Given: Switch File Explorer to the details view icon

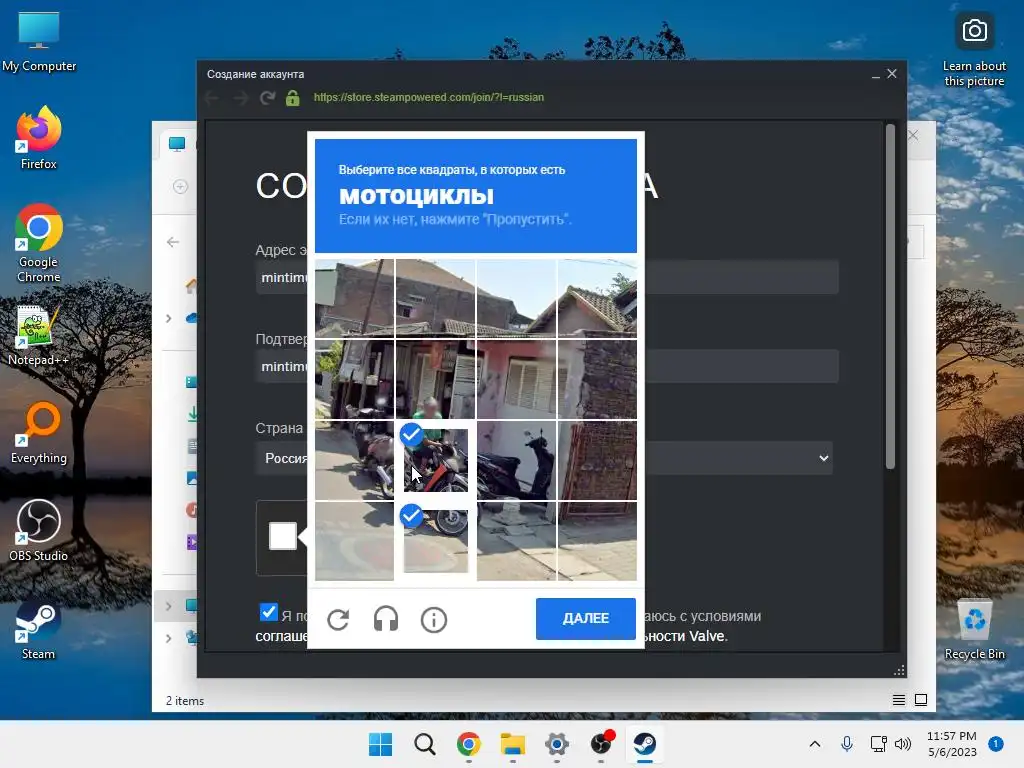Looking at the screenshot, I should pyautogui.click(x=899, y=700).
